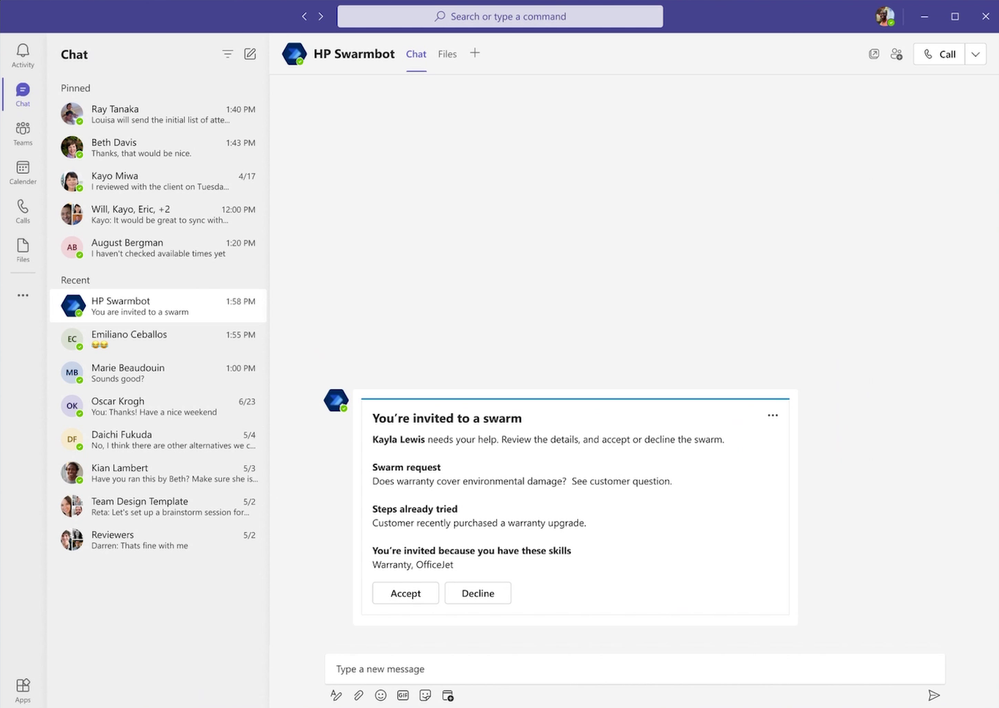Accept the swarm invitation
This screenshot has height=708, width=999.
click(x=405, y=593)
